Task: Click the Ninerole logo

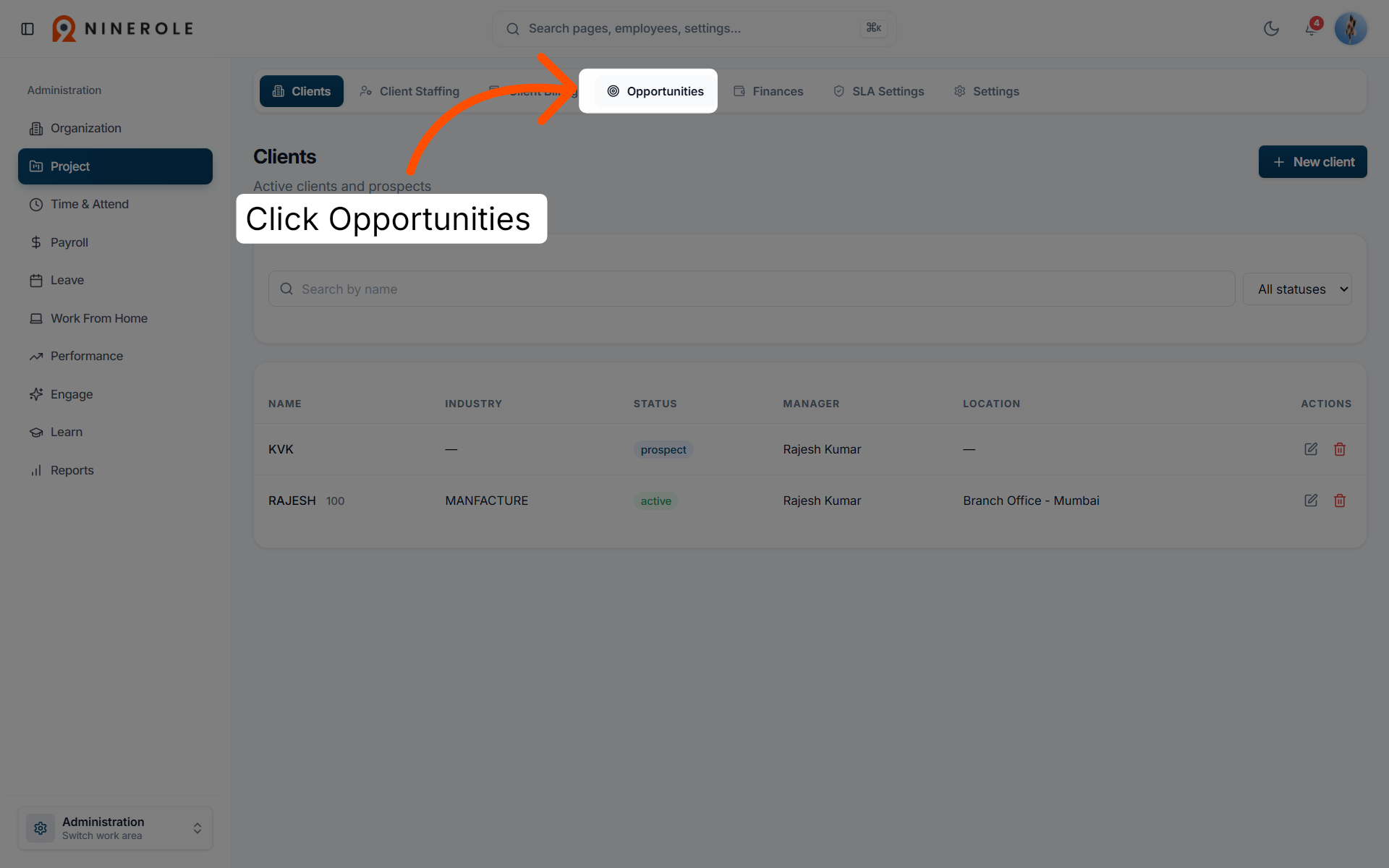Action: point(123,29)
